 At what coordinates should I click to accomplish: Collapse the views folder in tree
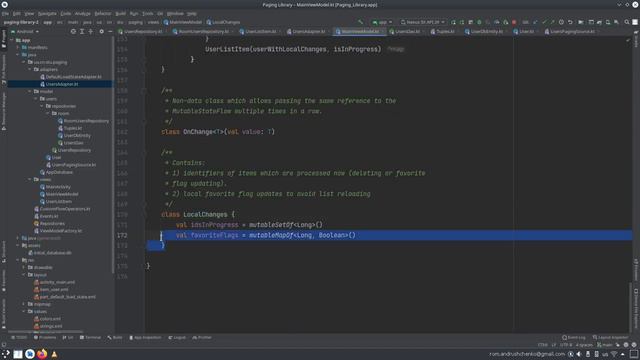[x=30, y=179]
